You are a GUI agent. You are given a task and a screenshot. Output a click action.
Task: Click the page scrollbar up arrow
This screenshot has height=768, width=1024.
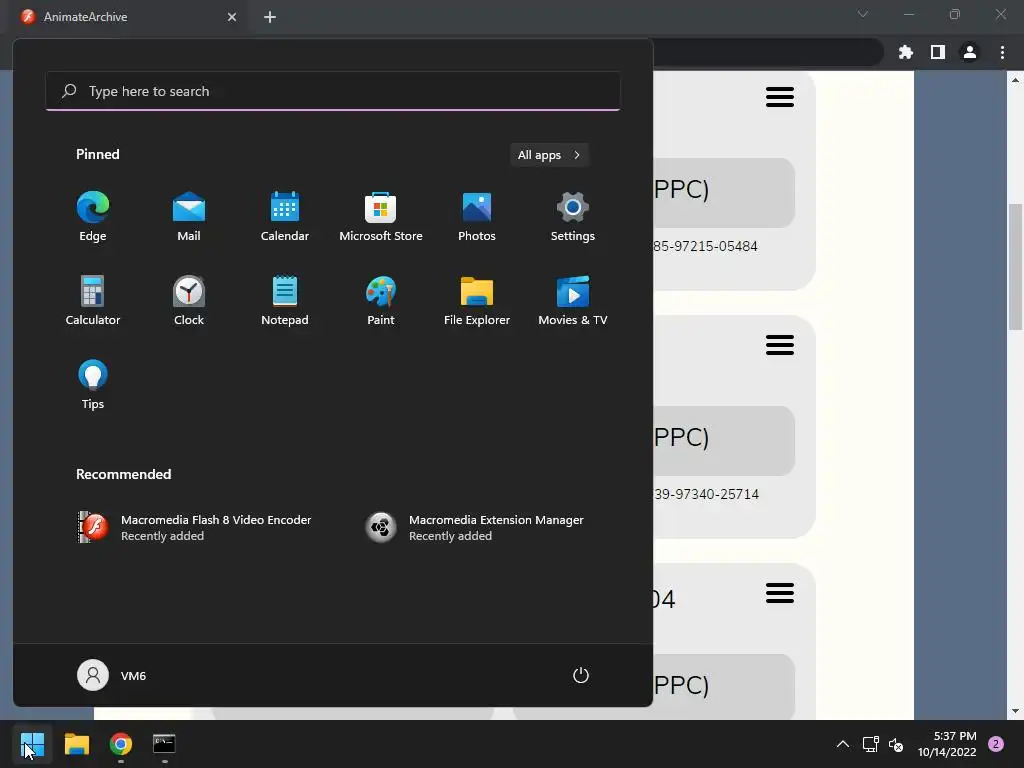pyautogui.click(x=1015, y=80)
